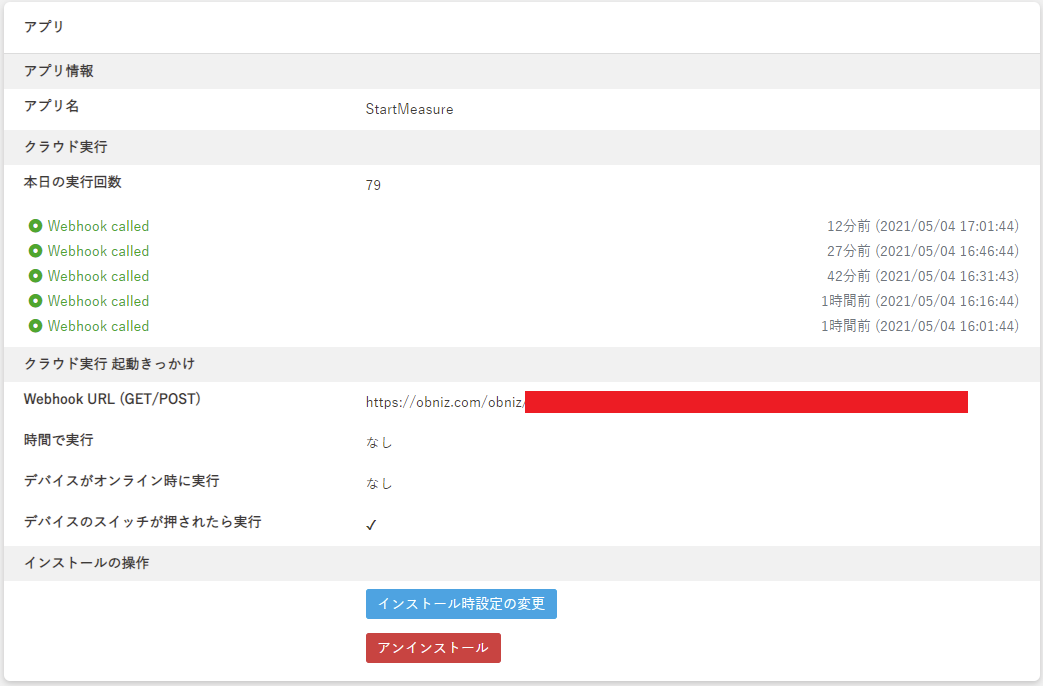This screenshot has height=686, width=1043.
Task: Click the StartMeasure app name value
Action: [409, 110]
